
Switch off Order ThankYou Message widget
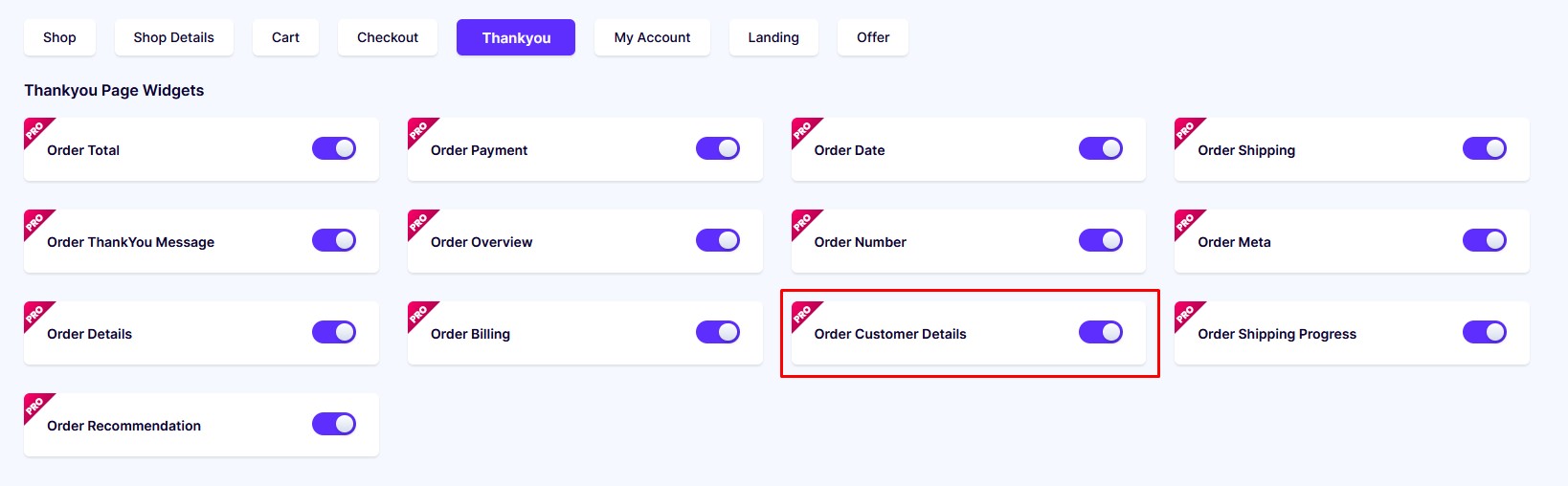click(x=334, y=240)
